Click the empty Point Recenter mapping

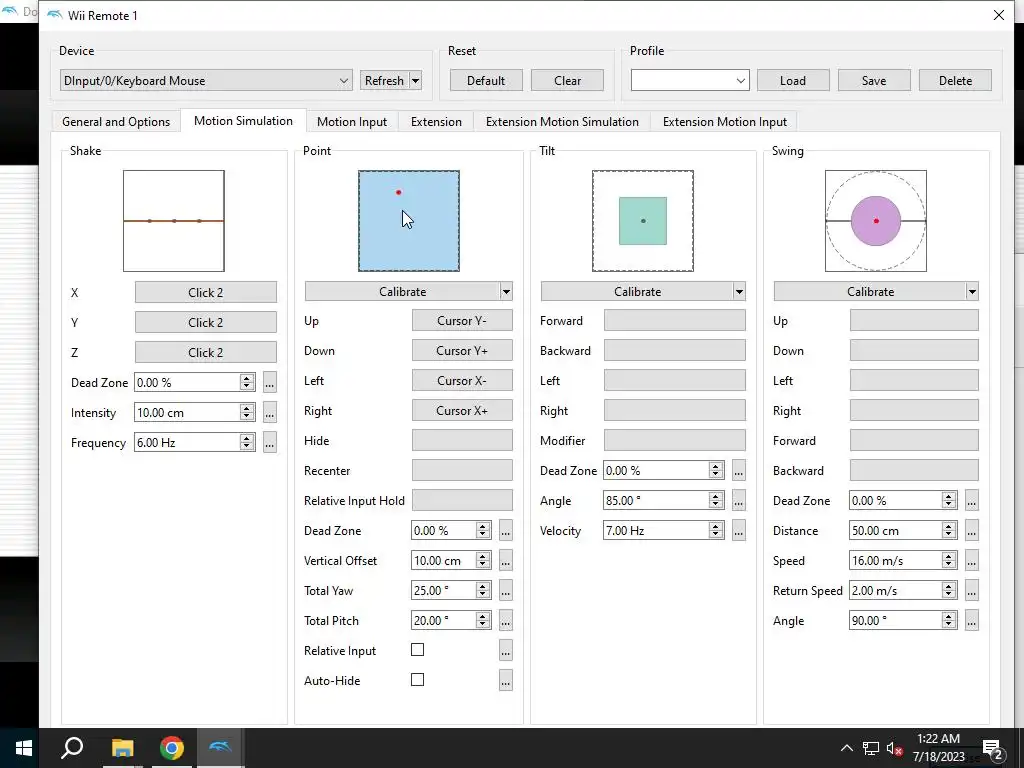coord(462,471)
